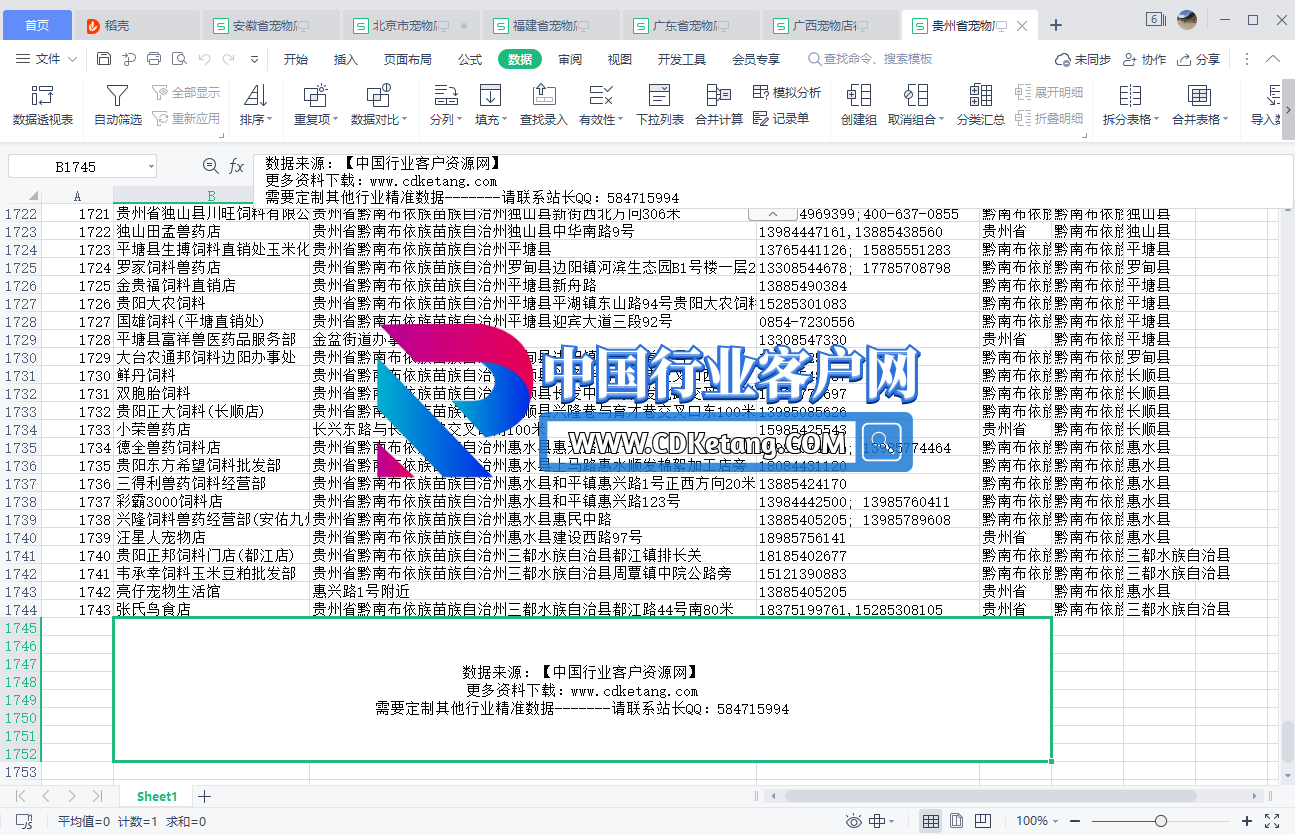Screen dimensions: 1295x835
Task: Open a new document tab with plus
Action: (x=1056, y=25)
